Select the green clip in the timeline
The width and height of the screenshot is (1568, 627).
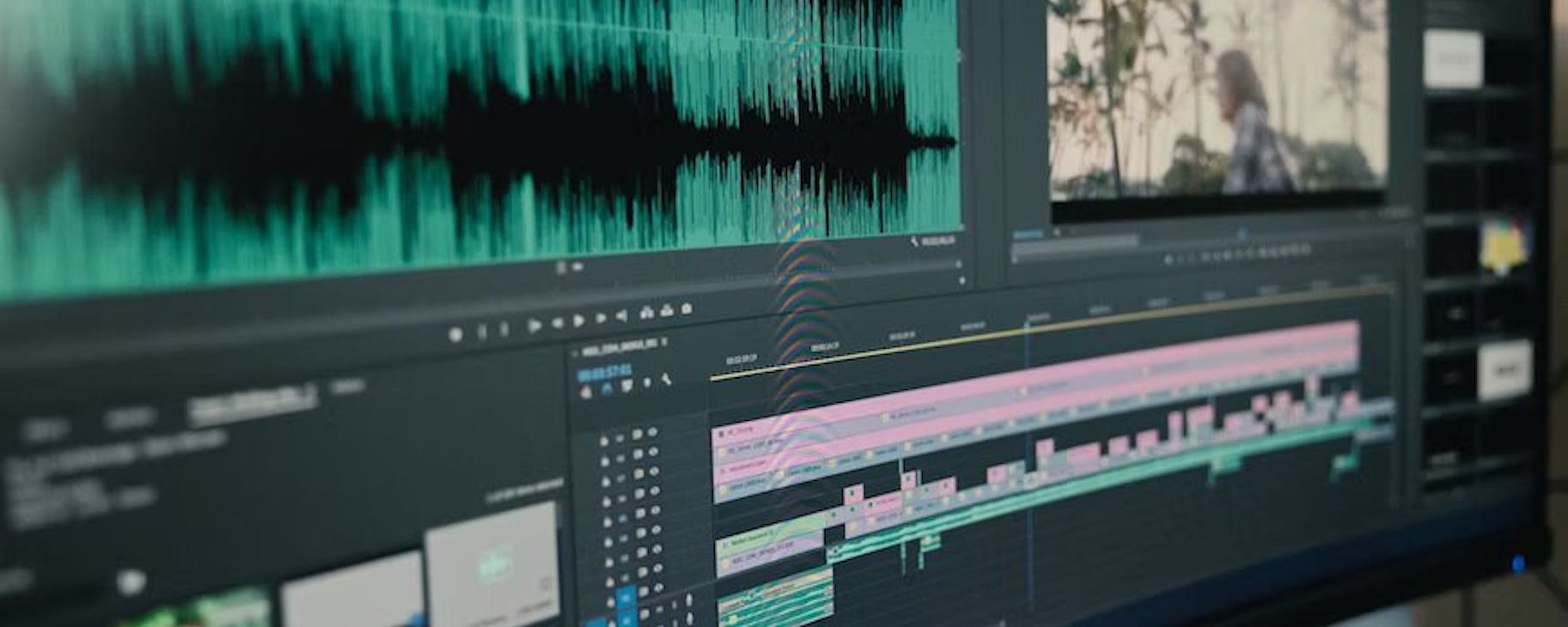770,535
